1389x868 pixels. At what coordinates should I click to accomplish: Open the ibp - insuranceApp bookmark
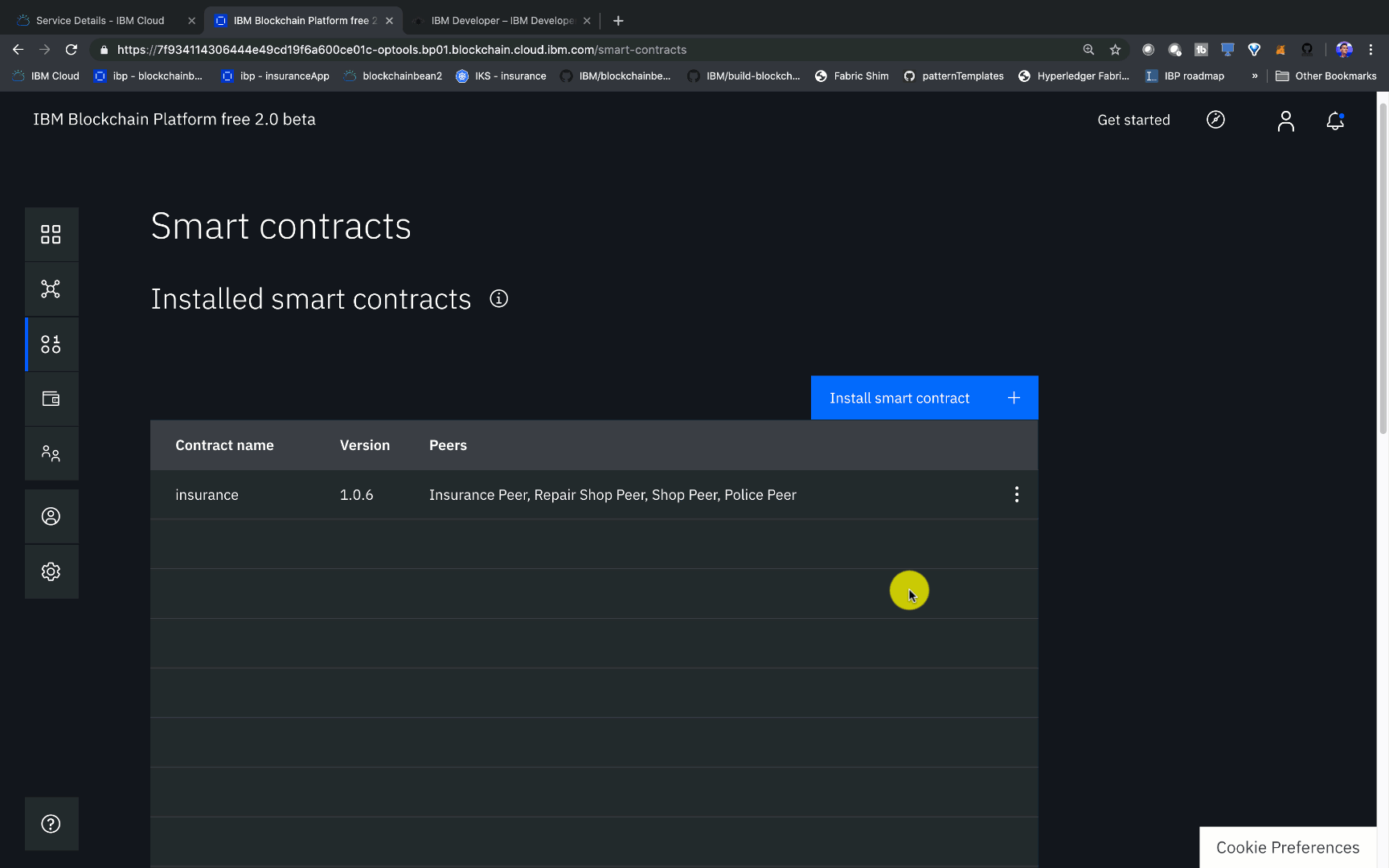pos(276,76)
